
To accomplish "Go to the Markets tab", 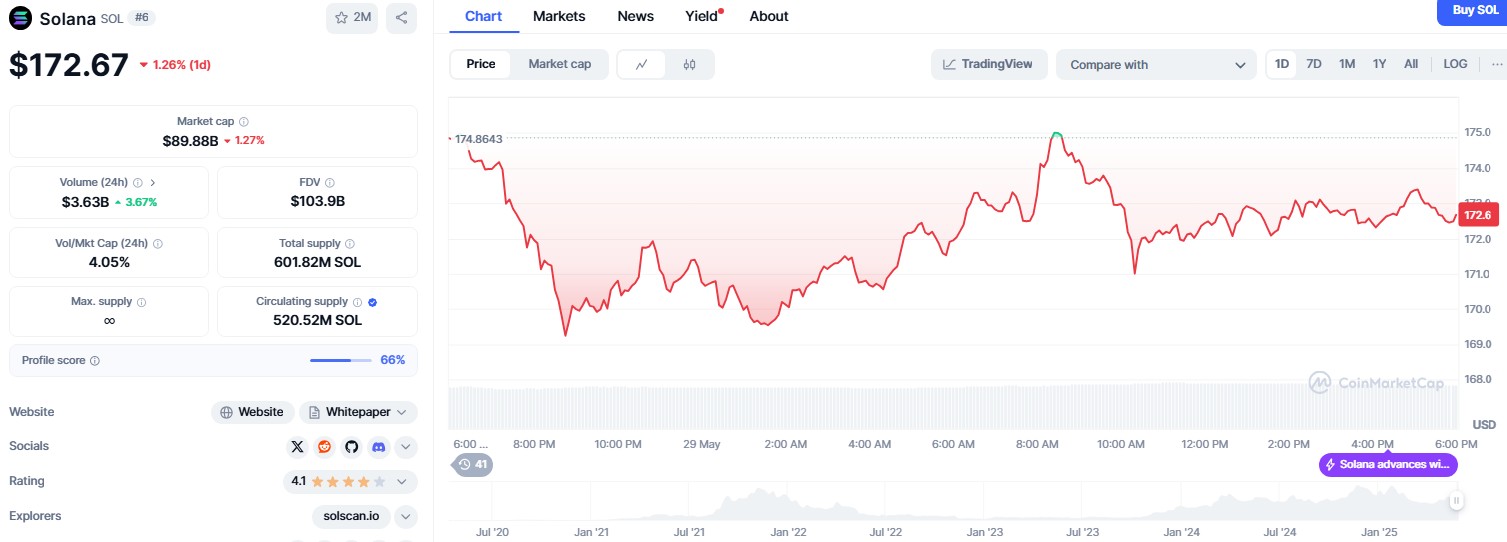I will point(559,16).
